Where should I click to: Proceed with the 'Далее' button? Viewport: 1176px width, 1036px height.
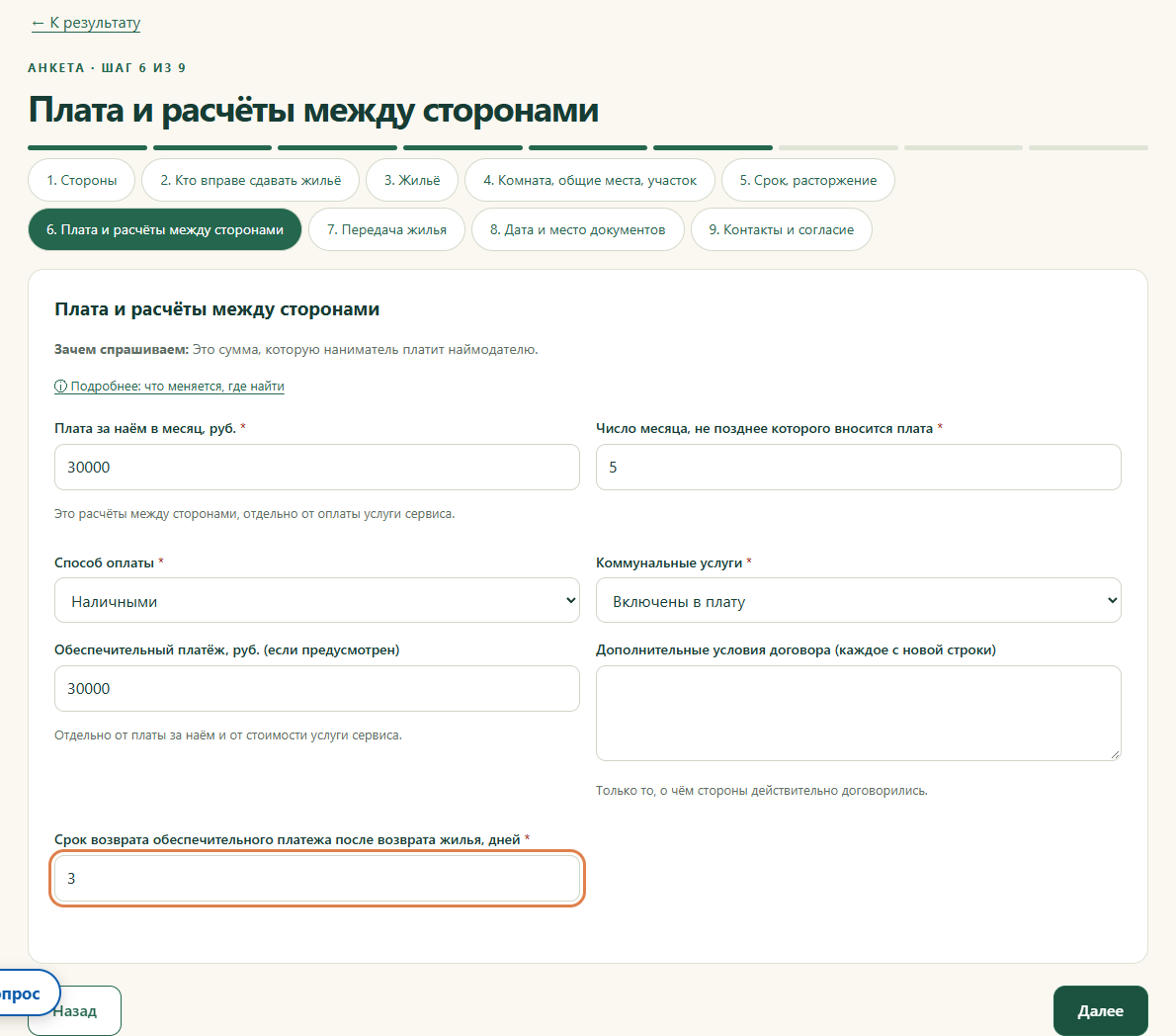coord(1100,1010)
